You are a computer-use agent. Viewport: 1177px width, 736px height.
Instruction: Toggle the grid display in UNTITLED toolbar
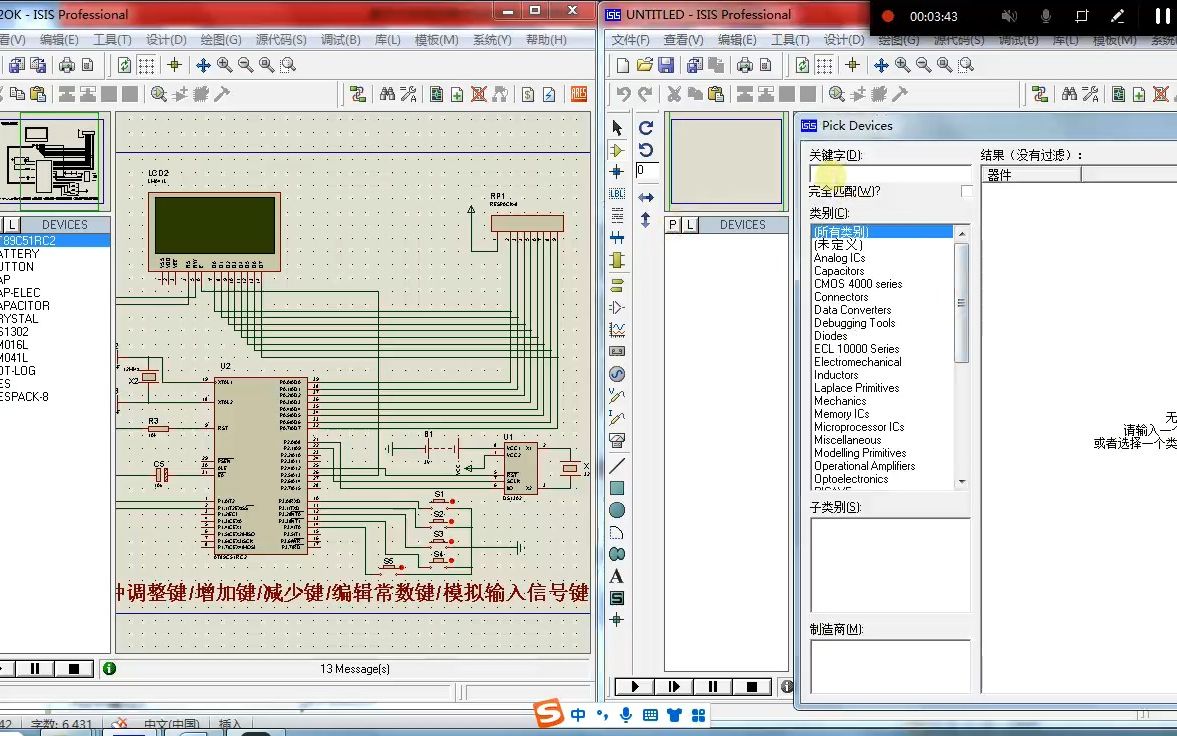click(824, 65)
